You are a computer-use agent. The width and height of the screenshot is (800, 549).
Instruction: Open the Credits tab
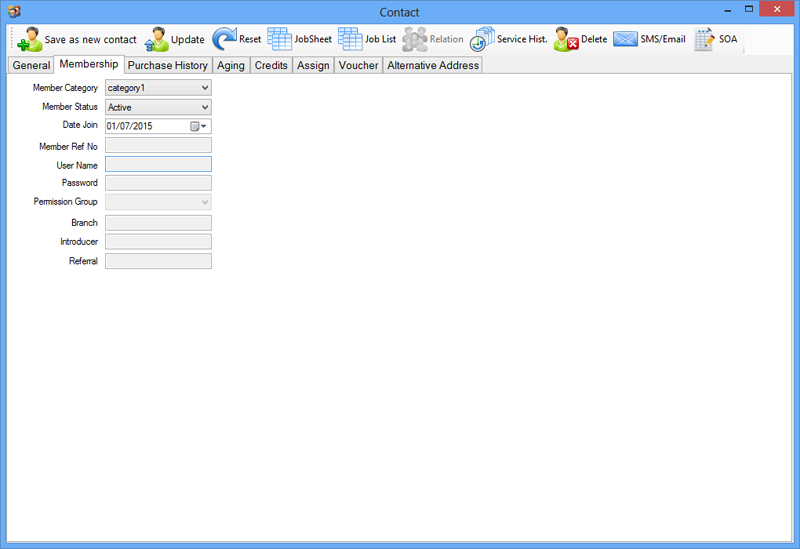point(271,65)
